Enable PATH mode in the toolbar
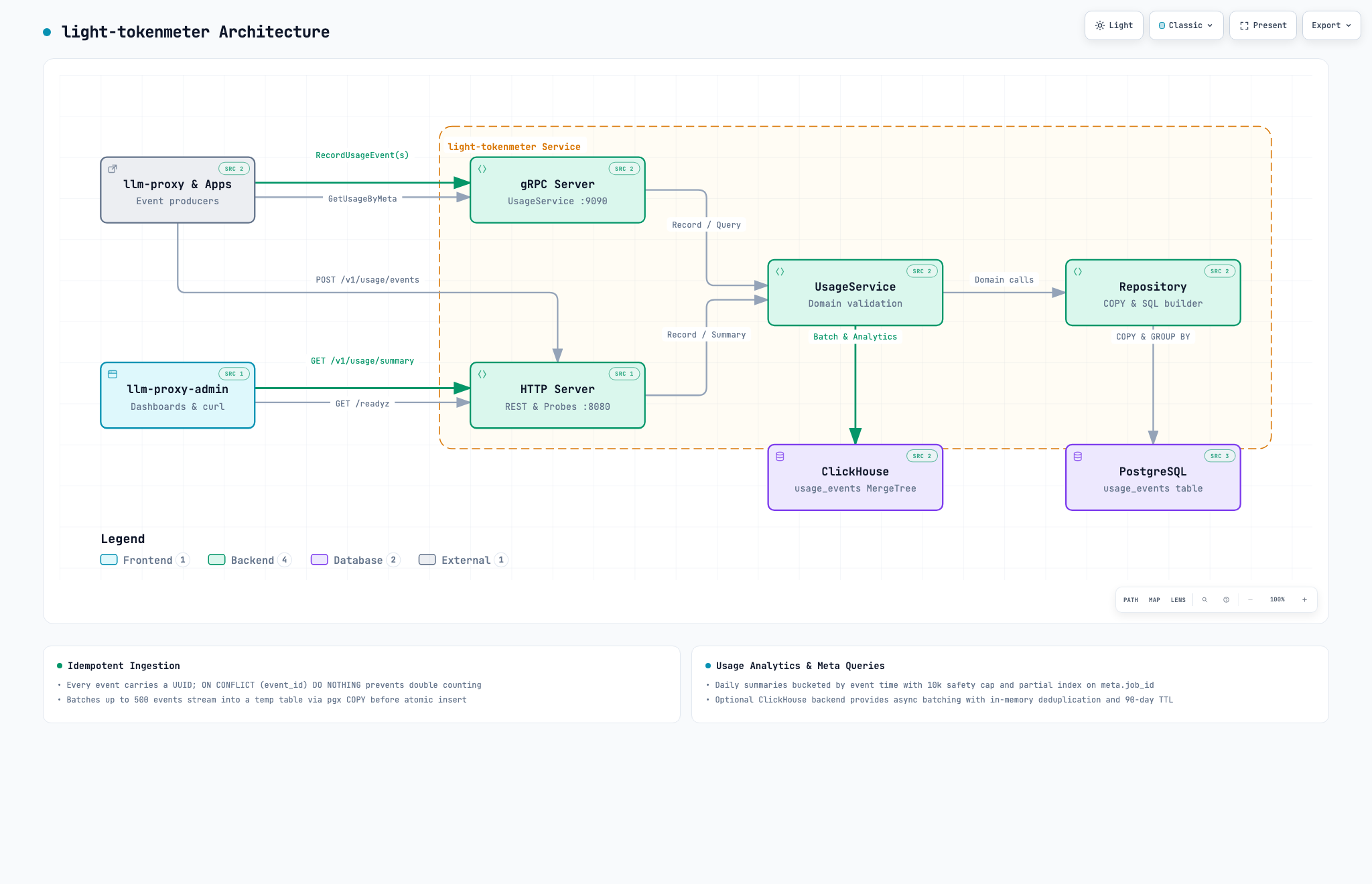Viewport: 1372px width, 884px height. pyautogui.click(x=1131, y=600)
